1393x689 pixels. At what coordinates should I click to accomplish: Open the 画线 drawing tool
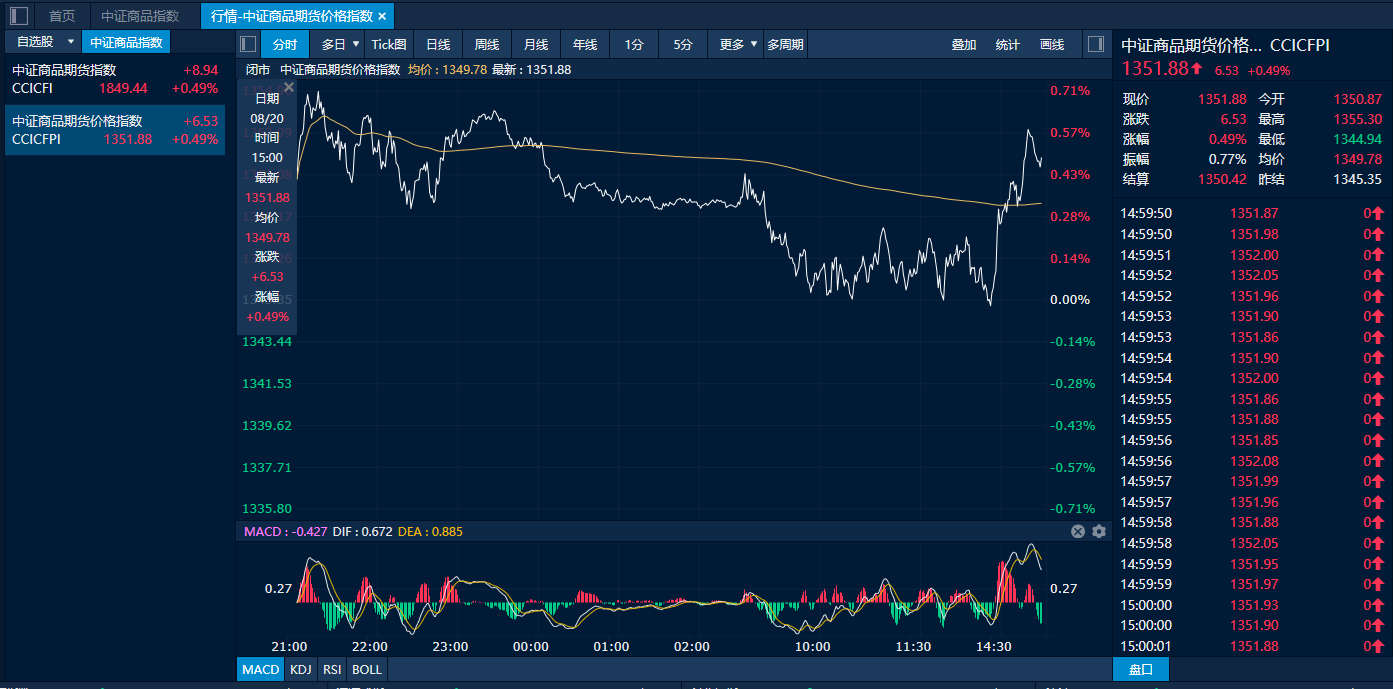point(1052,44)
